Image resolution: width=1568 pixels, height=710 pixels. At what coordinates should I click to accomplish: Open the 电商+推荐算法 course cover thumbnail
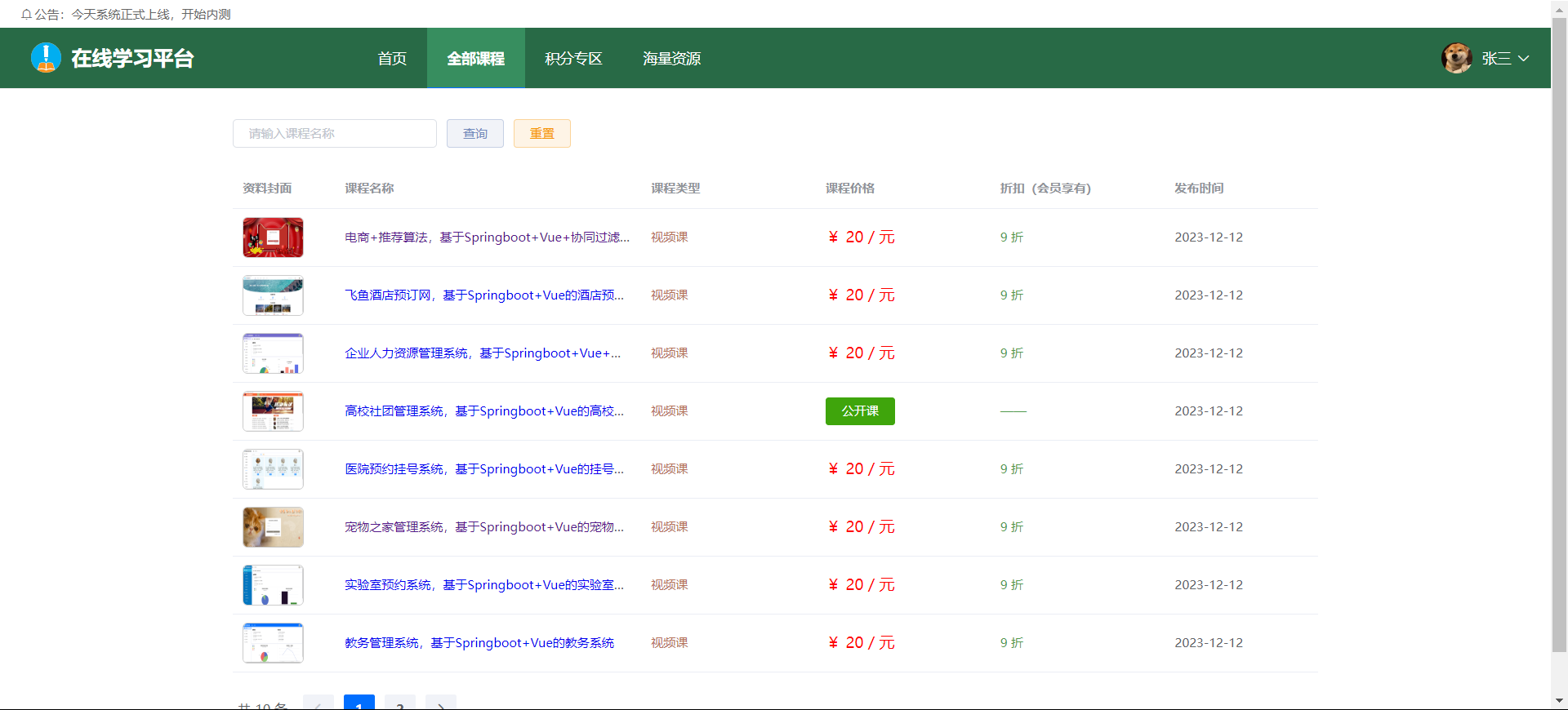(273, 237)
